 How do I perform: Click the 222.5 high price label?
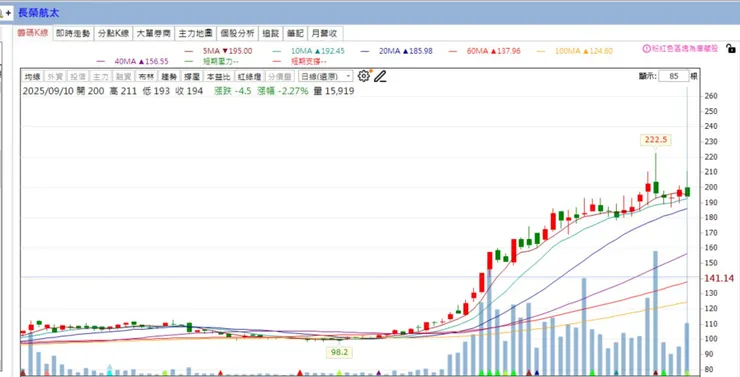pos(656,140)
